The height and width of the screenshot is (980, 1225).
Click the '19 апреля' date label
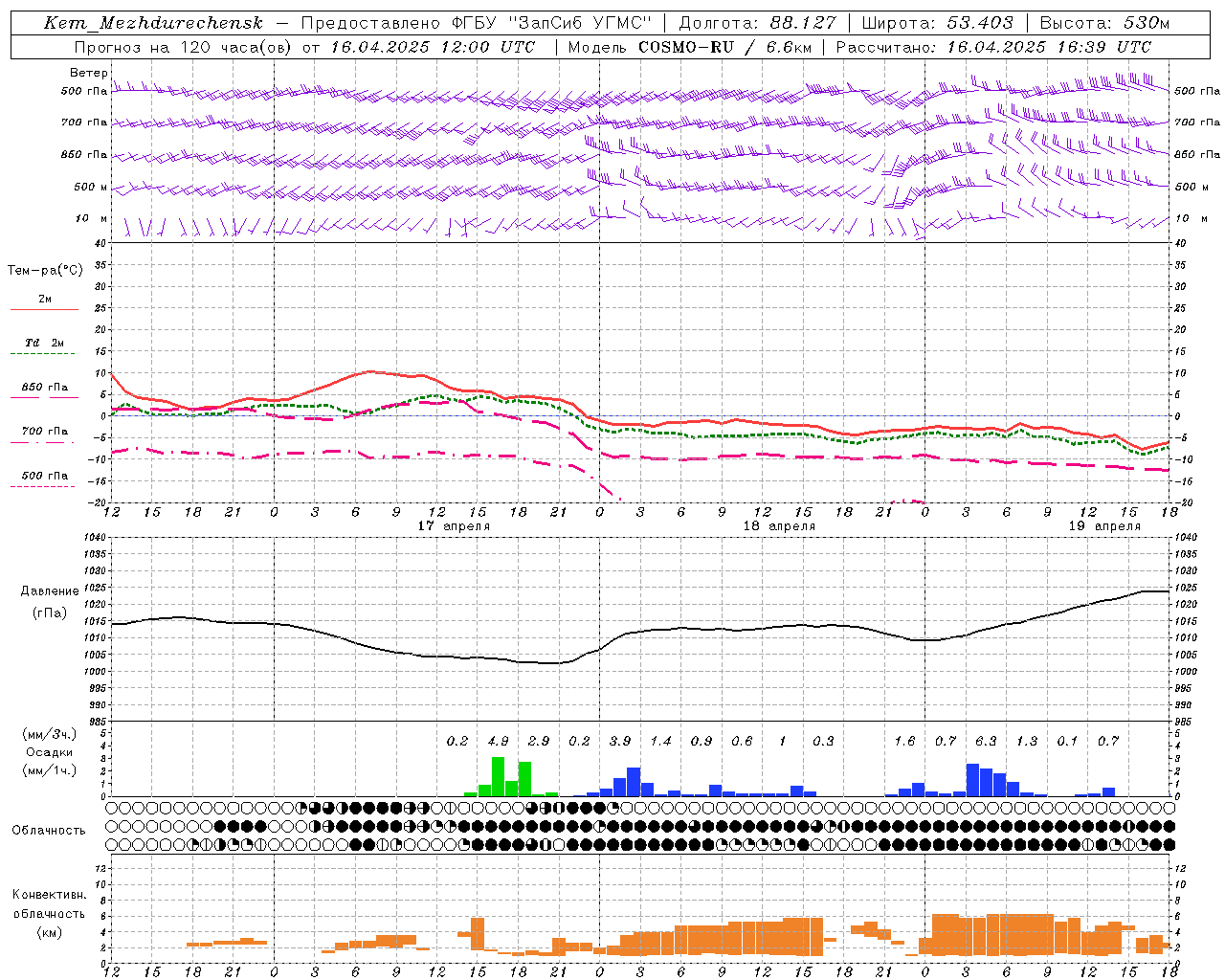[x=1104, y=525]
